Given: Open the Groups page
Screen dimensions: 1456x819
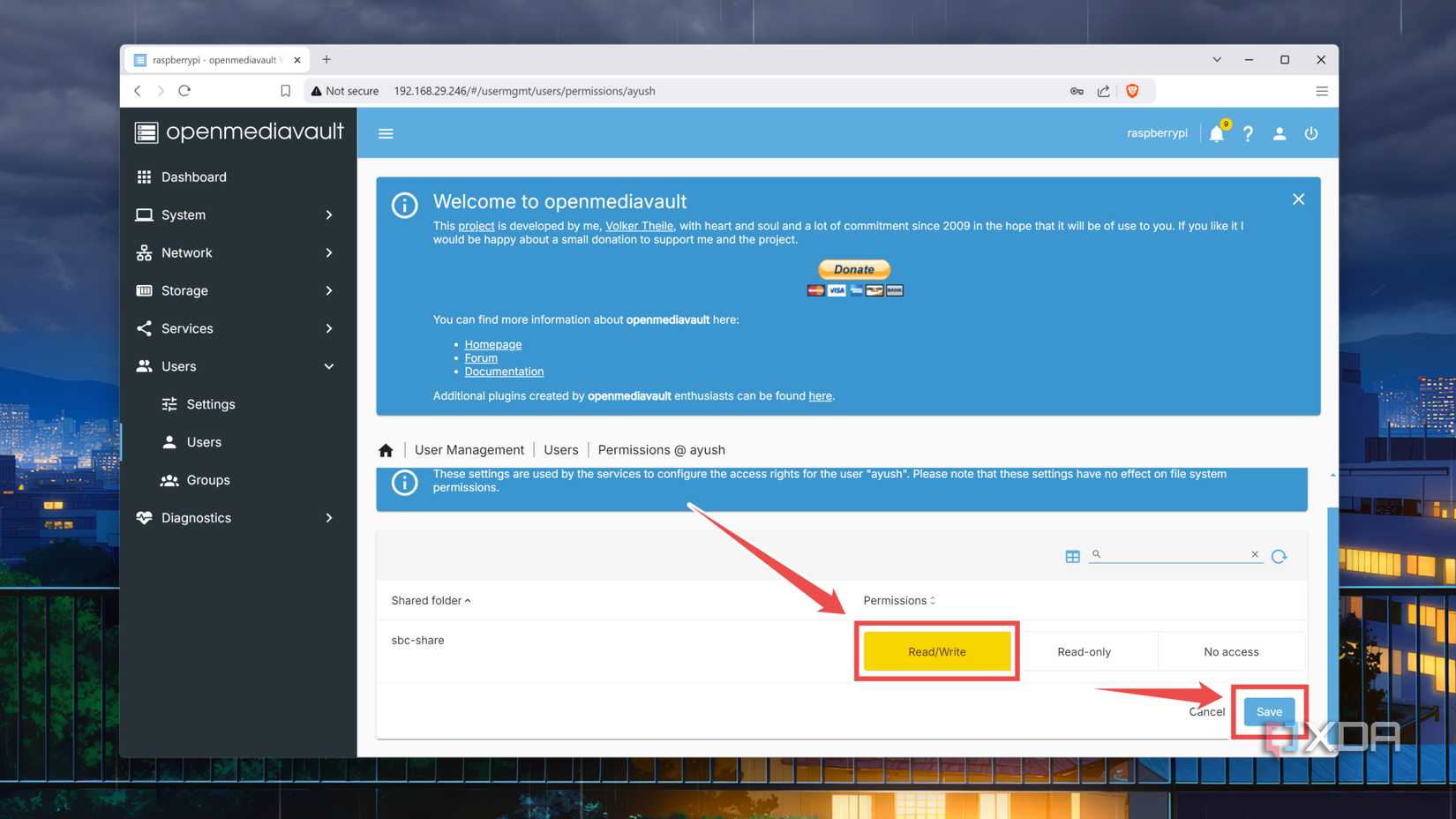Looking at the screenshot, I should [x=237, y=480].
